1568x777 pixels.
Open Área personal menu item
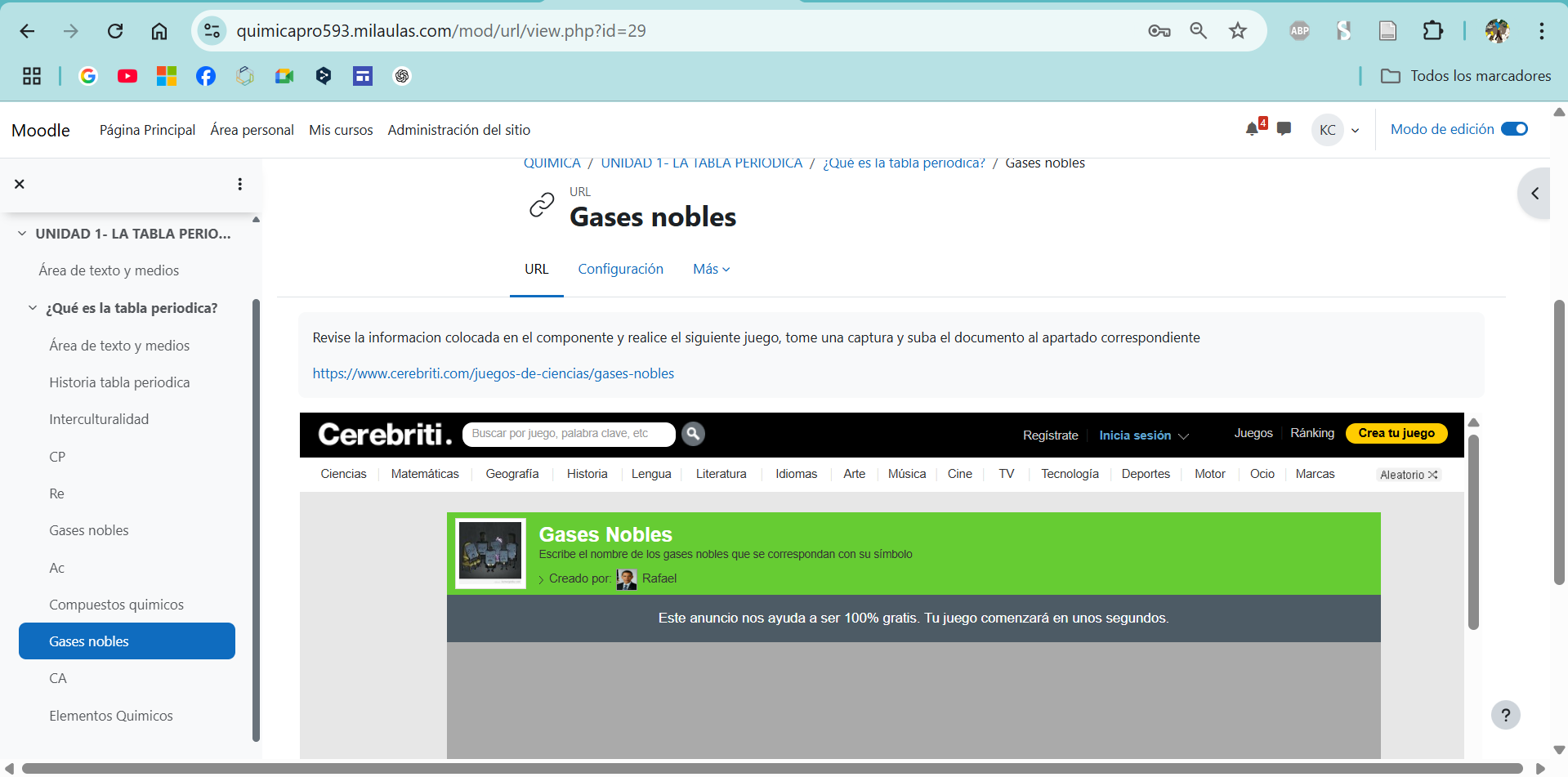pyautogui.click(x=252, y=130)
